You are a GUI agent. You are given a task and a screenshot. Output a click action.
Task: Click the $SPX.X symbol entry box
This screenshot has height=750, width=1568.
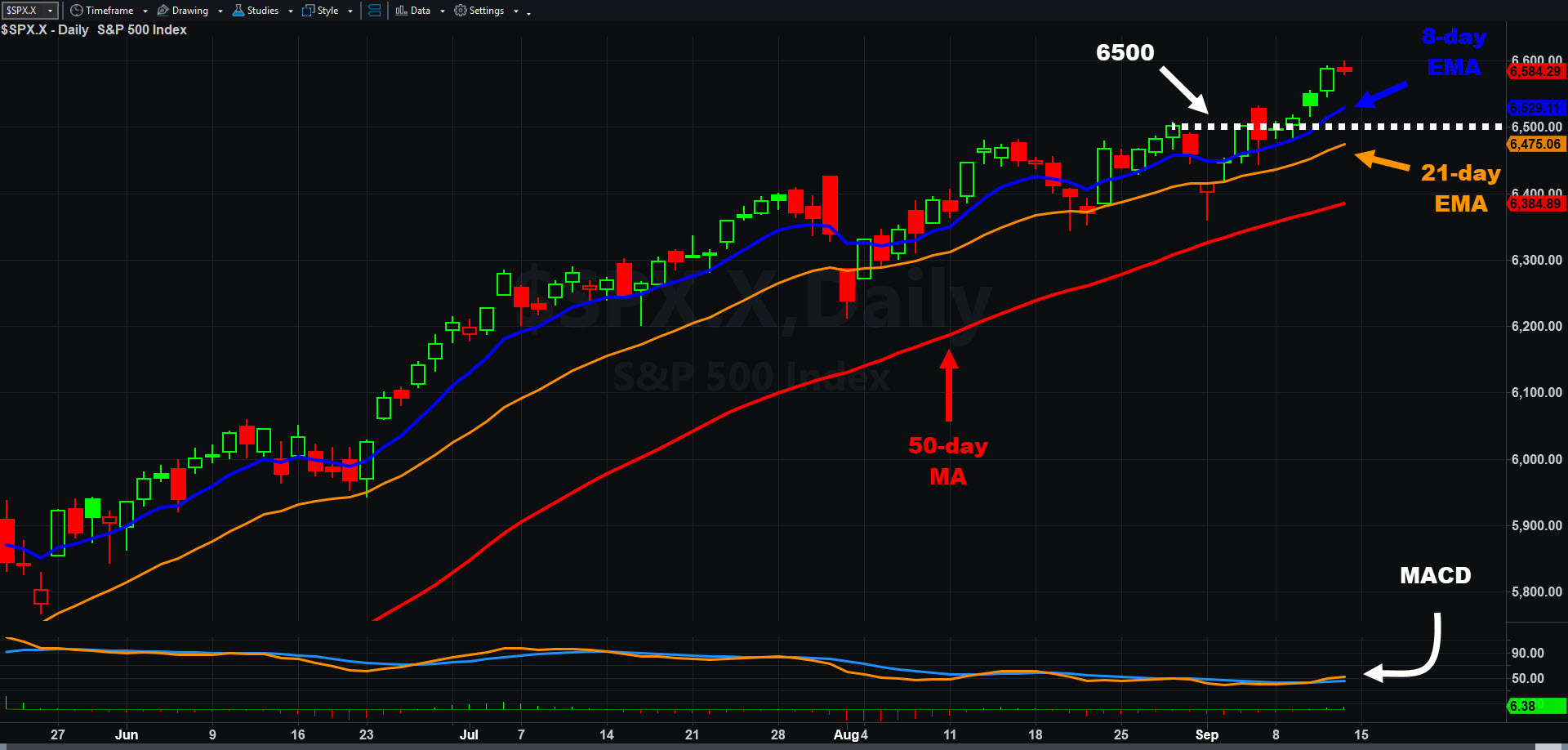click(23, 11)
